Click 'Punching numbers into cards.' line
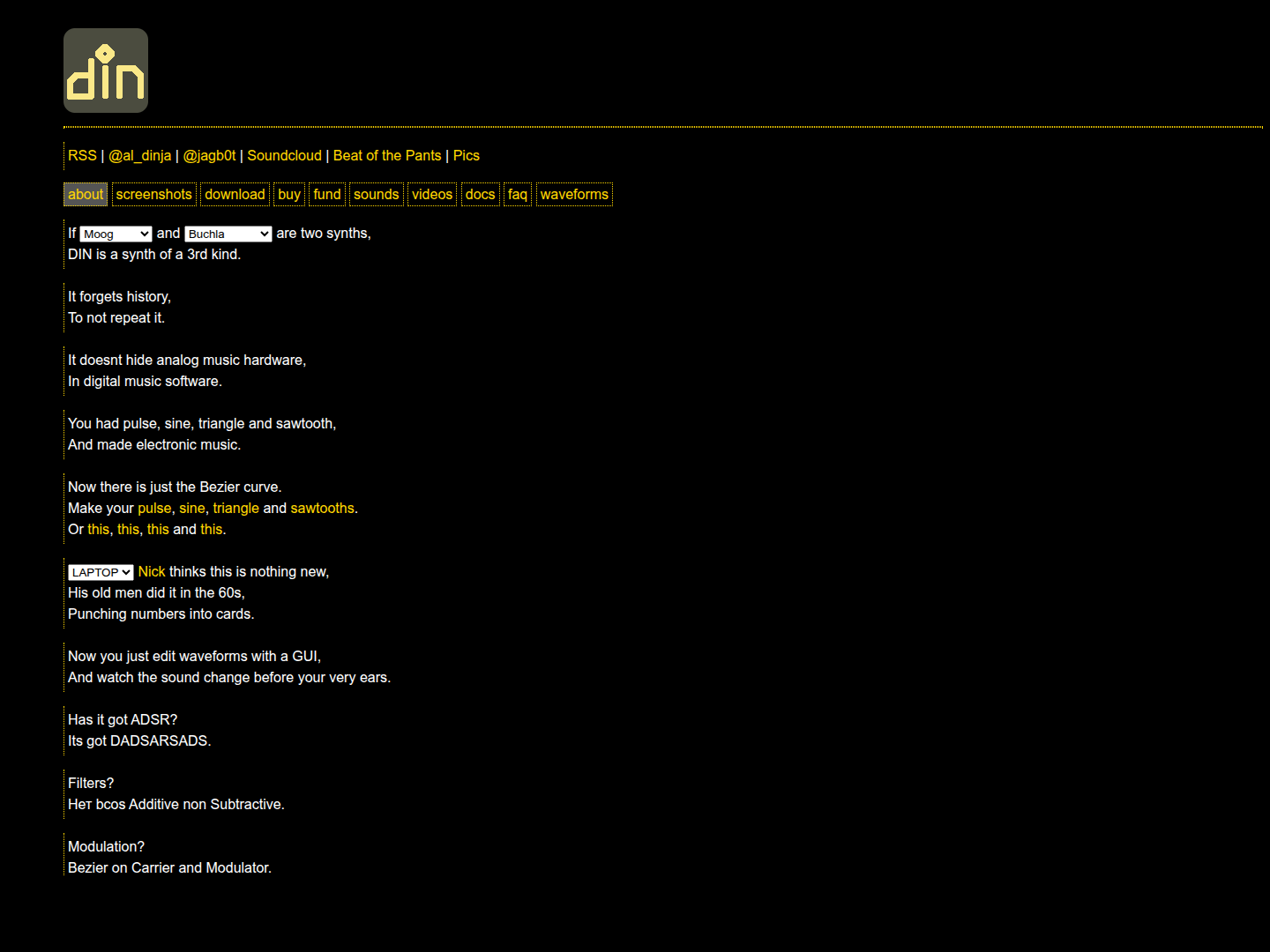This screenshot has width=1270, height=952. pyautogui.click(x=161, y=614)
